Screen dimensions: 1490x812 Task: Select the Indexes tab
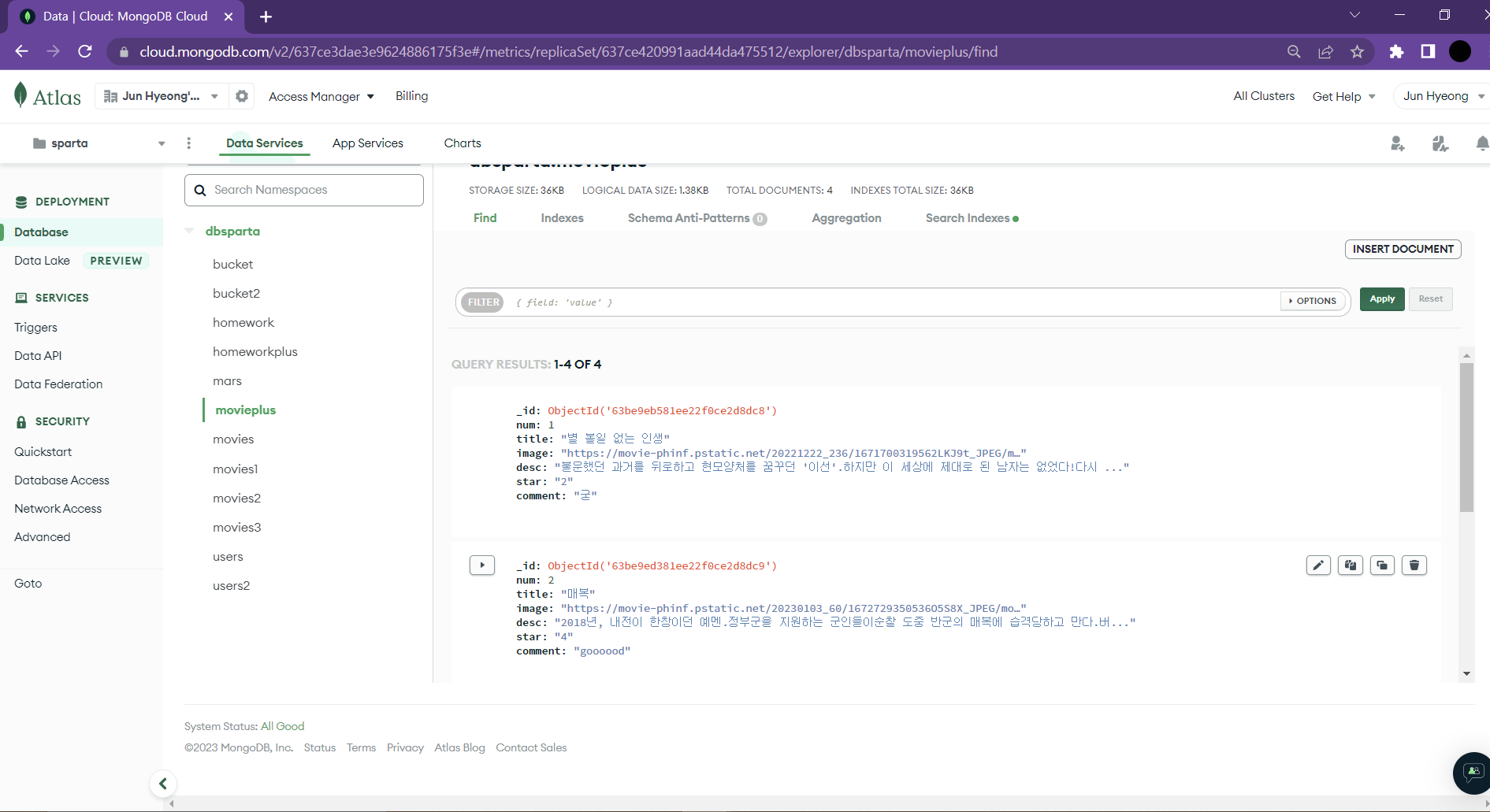click(563, 218)
